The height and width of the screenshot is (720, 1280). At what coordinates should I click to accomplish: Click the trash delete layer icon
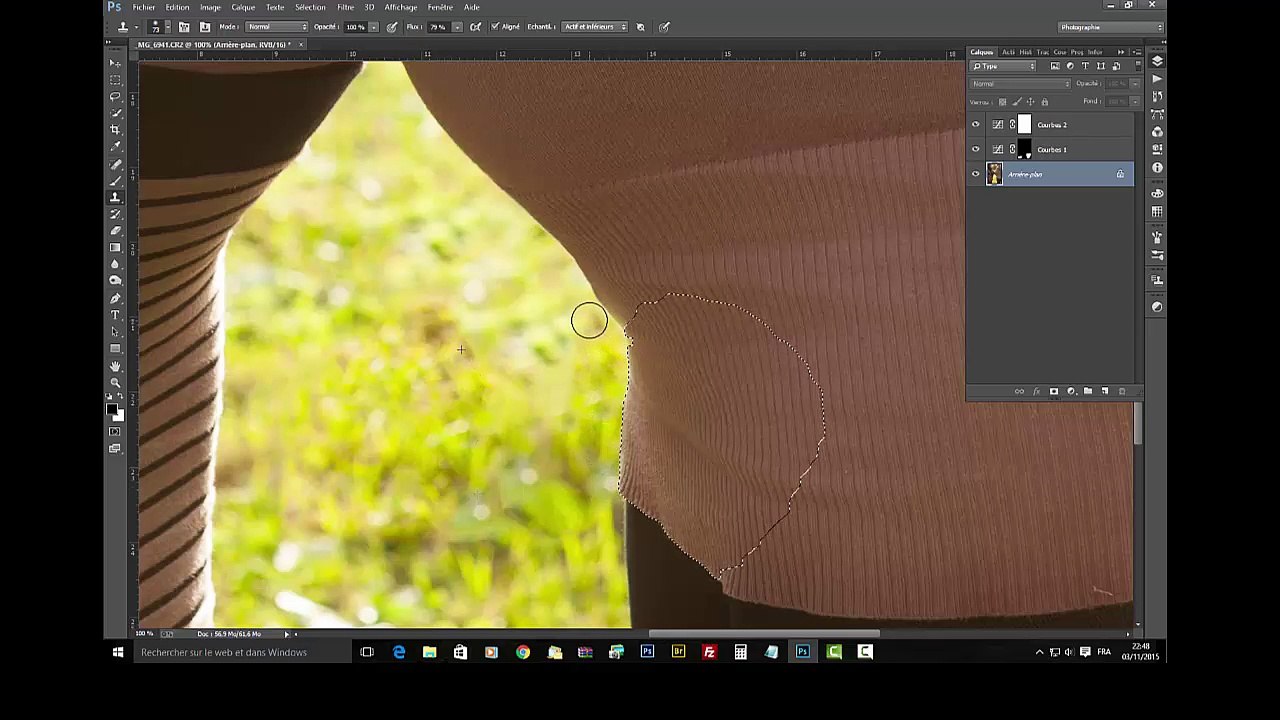(x=1121, y=391)
